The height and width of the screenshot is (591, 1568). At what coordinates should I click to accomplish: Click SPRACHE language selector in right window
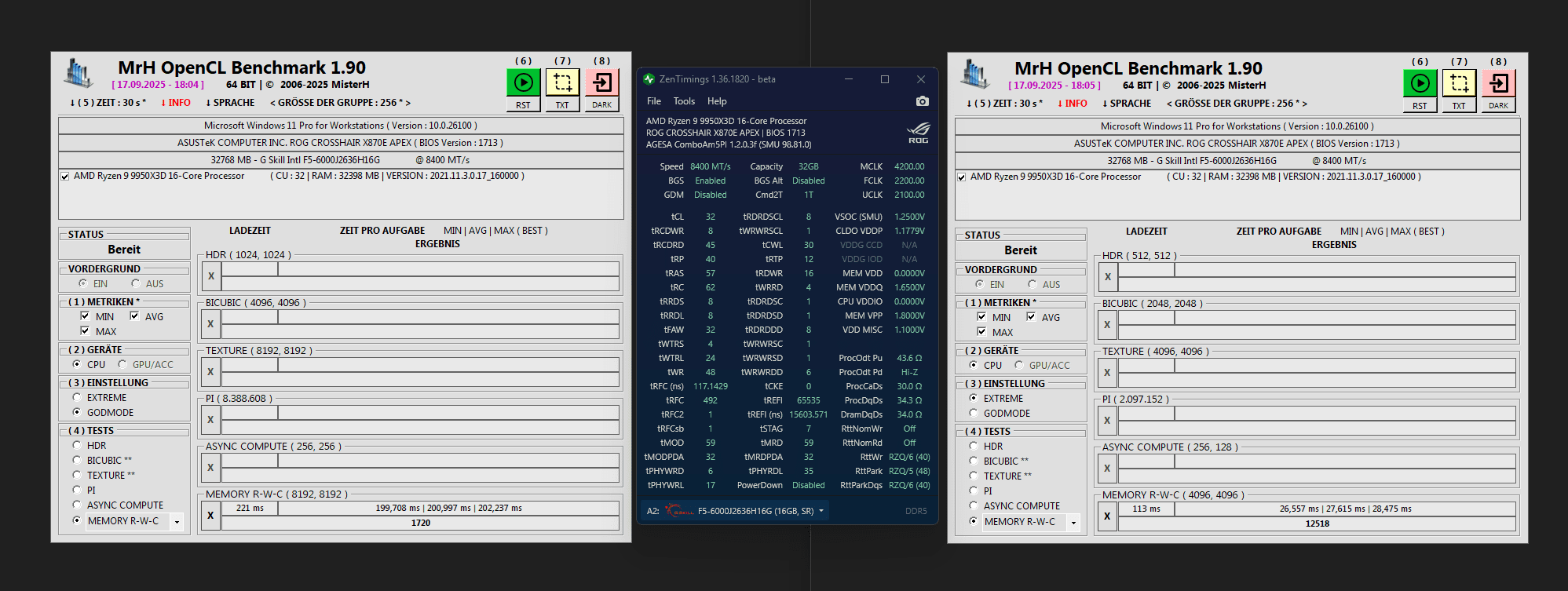pyautogui.click(x=1127, y=104)
